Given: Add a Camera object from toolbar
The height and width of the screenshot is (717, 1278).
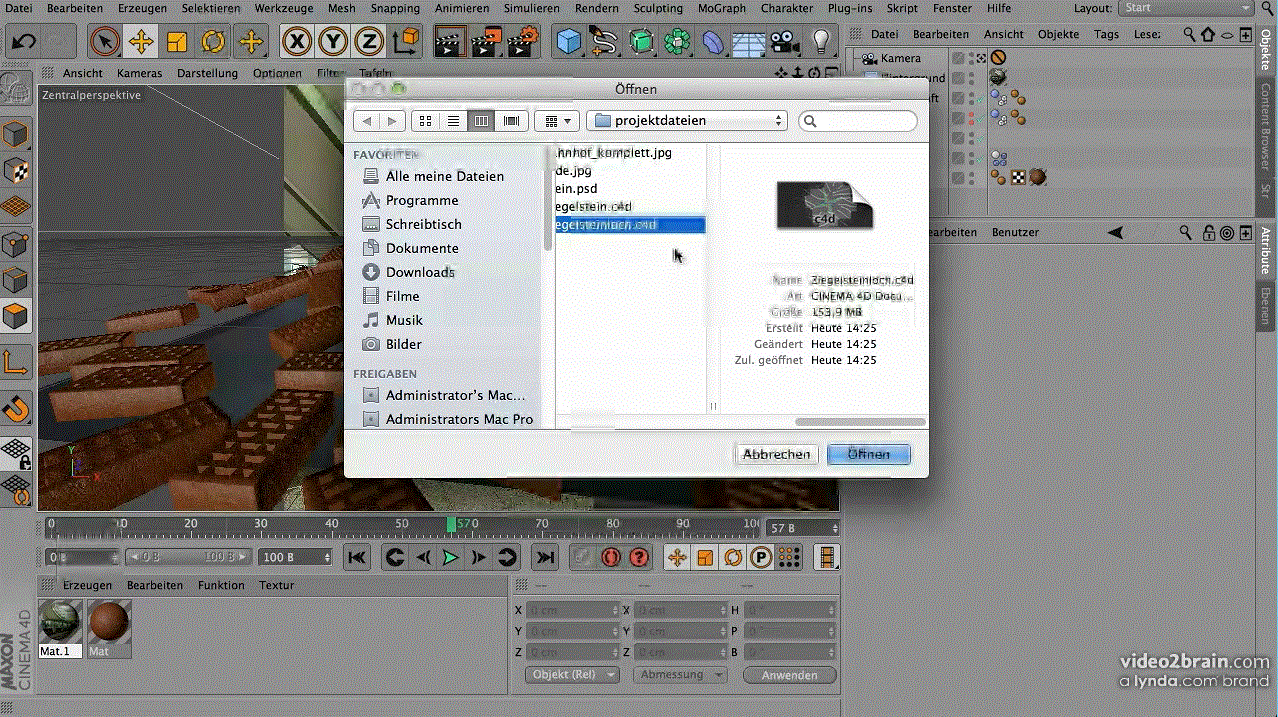Looking at the screenshot, I should pyautogui.click(x=785, y=42).
